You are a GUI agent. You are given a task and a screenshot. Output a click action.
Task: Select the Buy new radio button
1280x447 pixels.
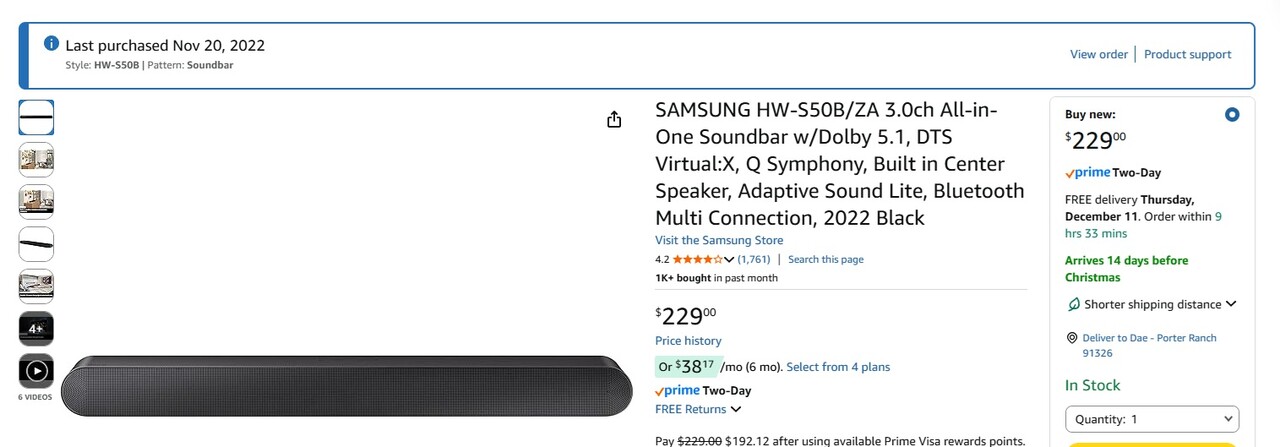pyautogui.click(x=1232, y=115)
